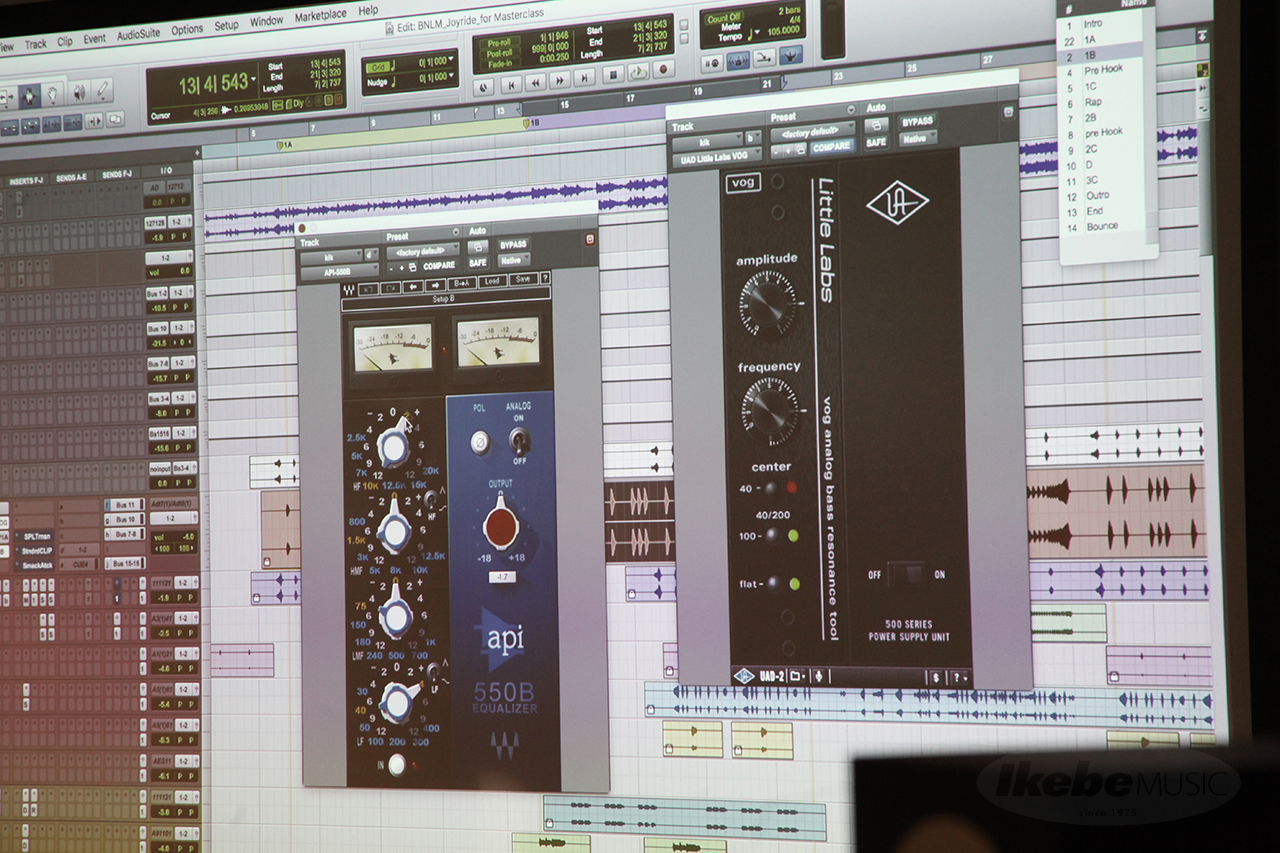
Task: Click BYPASS on the API-550B plugin
Action: click(513, 245)
